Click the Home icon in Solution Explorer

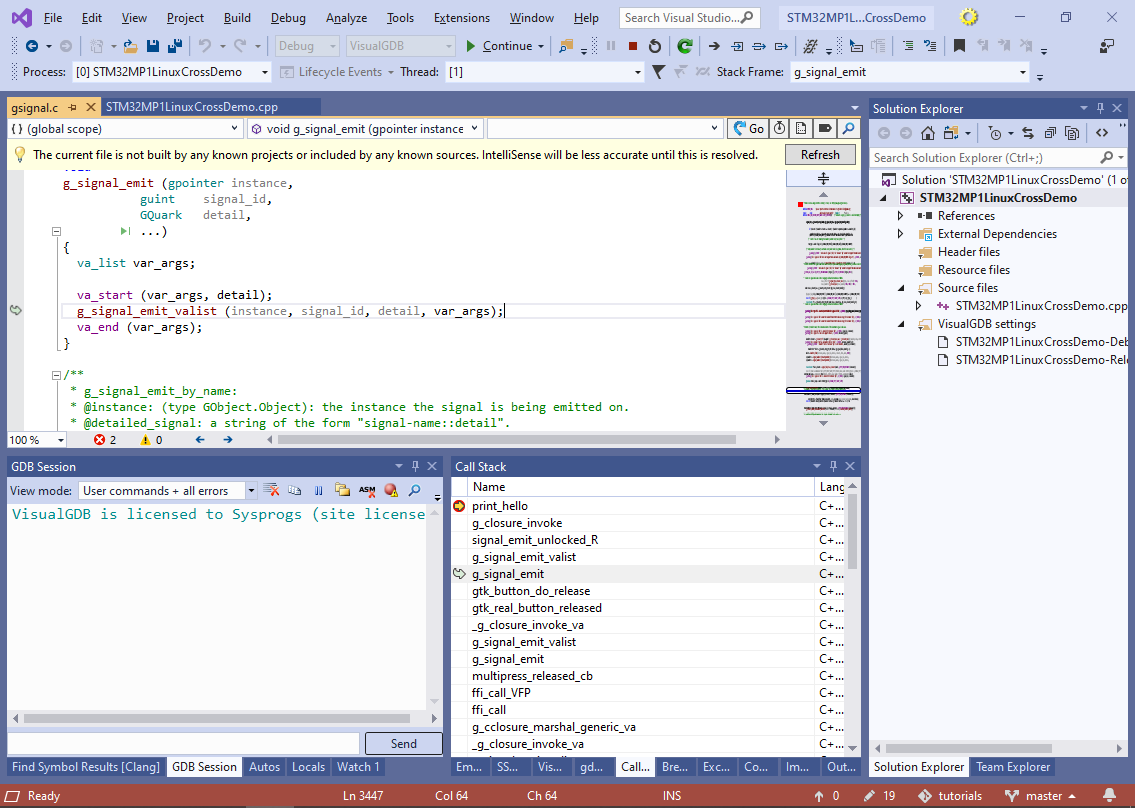(928, 132)
